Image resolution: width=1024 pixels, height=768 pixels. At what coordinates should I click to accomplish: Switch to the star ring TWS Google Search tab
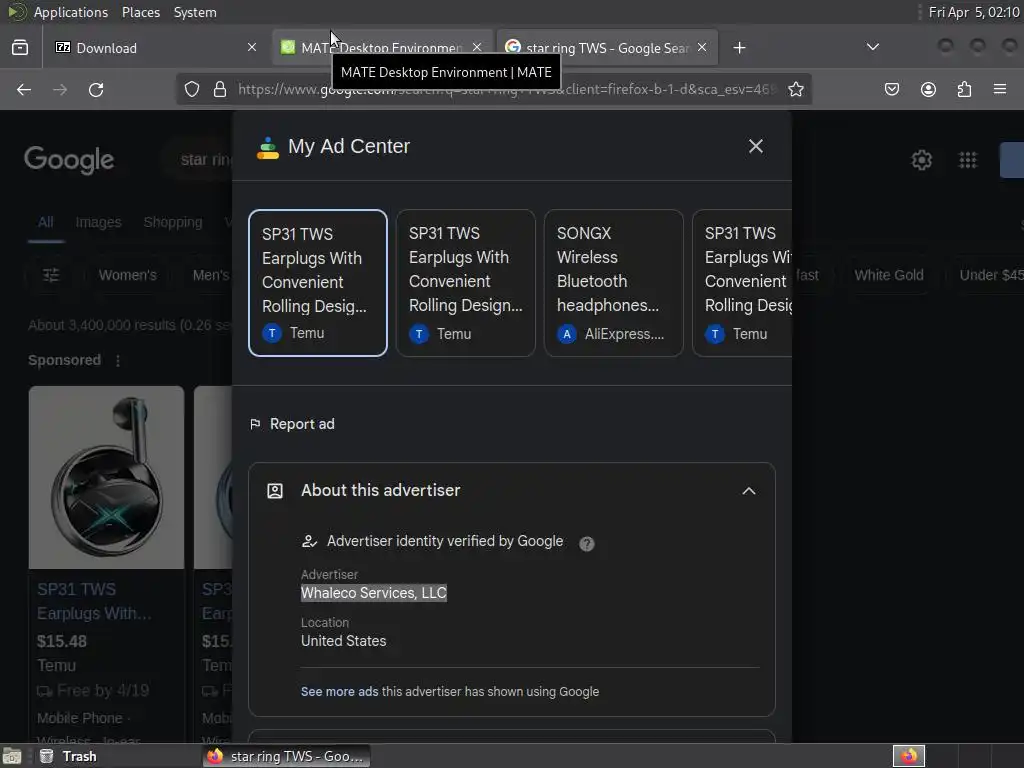coord(607,48)
